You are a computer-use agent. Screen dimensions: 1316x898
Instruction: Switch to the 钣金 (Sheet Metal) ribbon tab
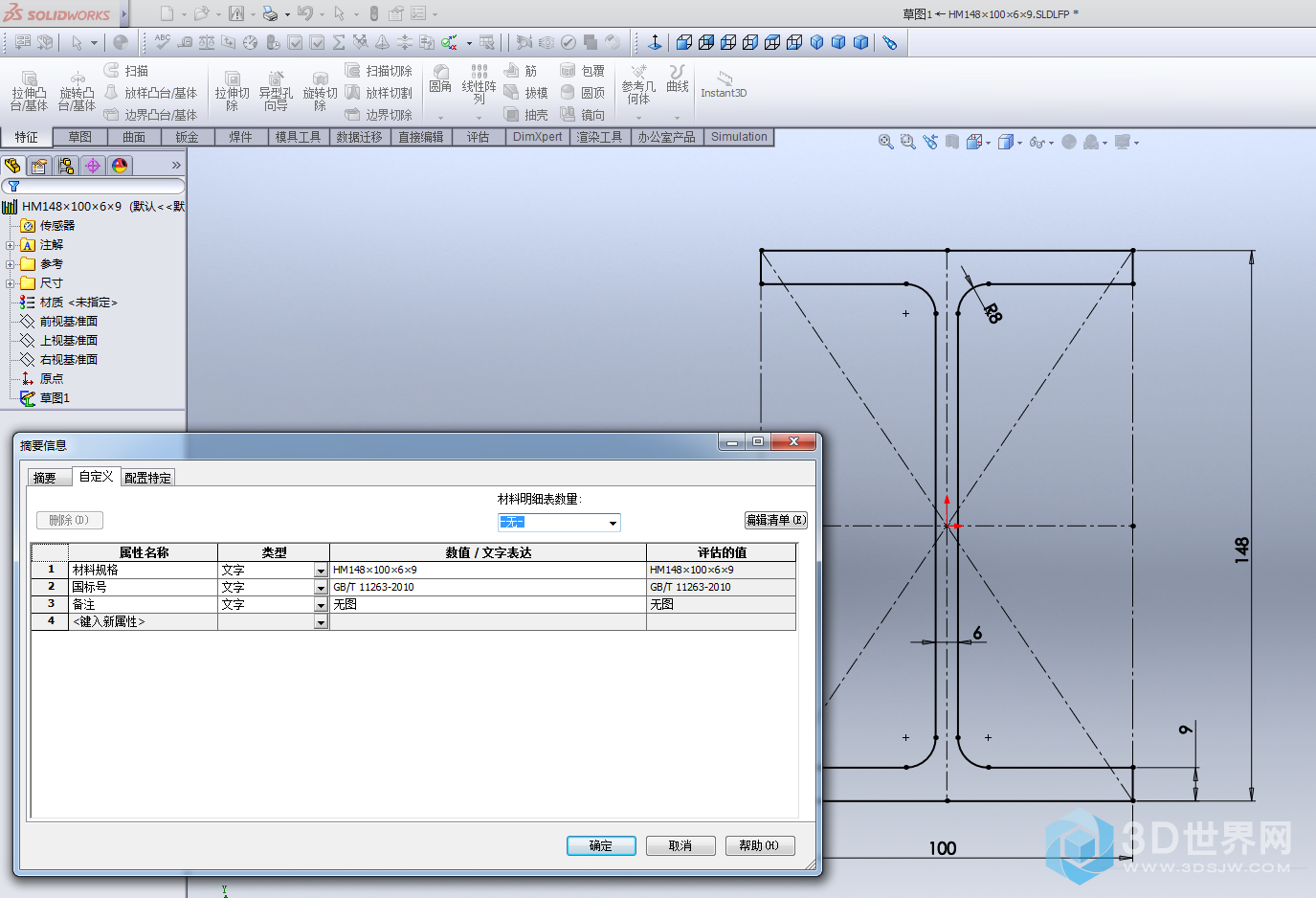(188, 137)
